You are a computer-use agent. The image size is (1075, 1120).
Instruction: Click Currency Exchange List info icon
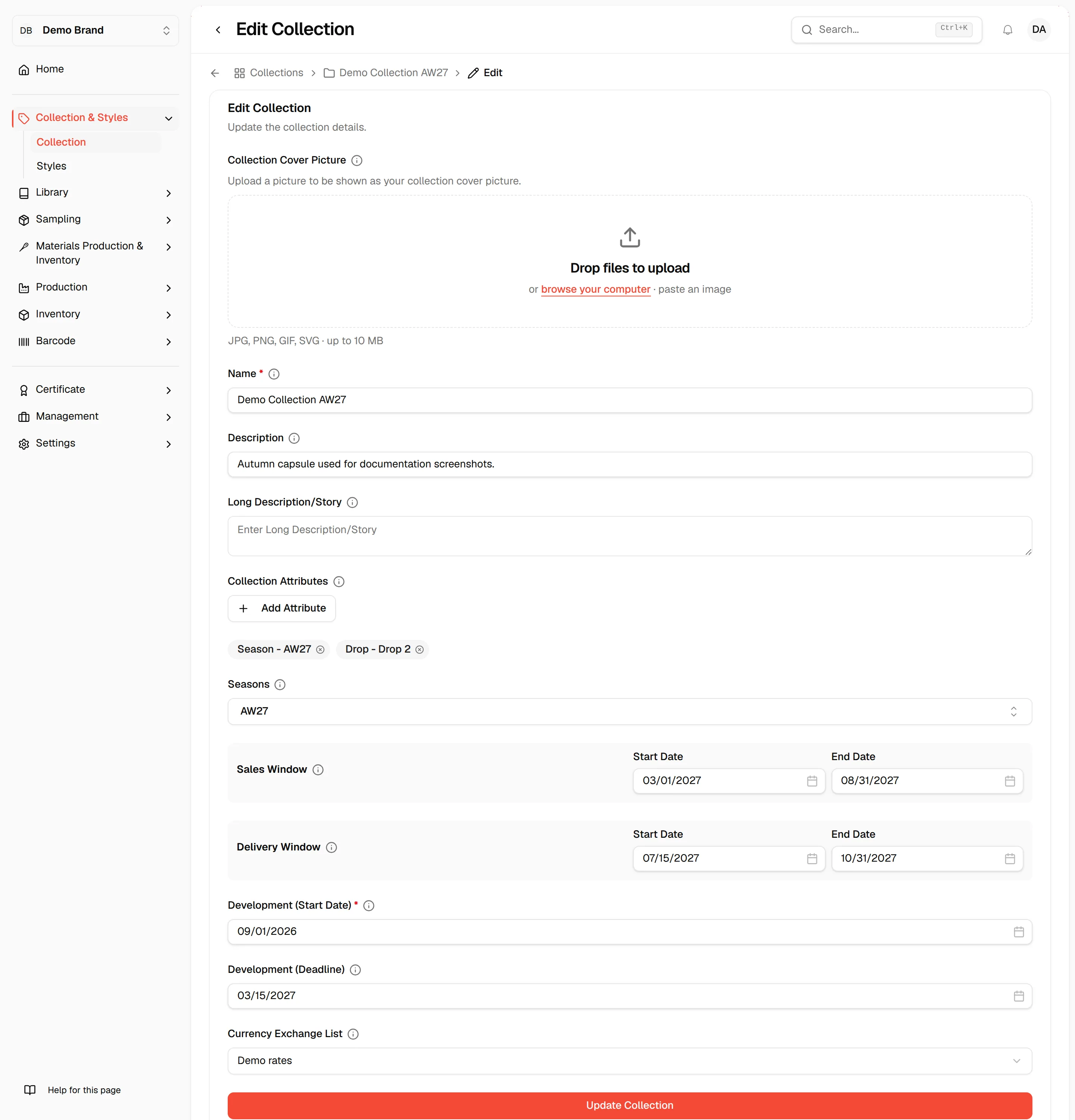coord(352,1034)
